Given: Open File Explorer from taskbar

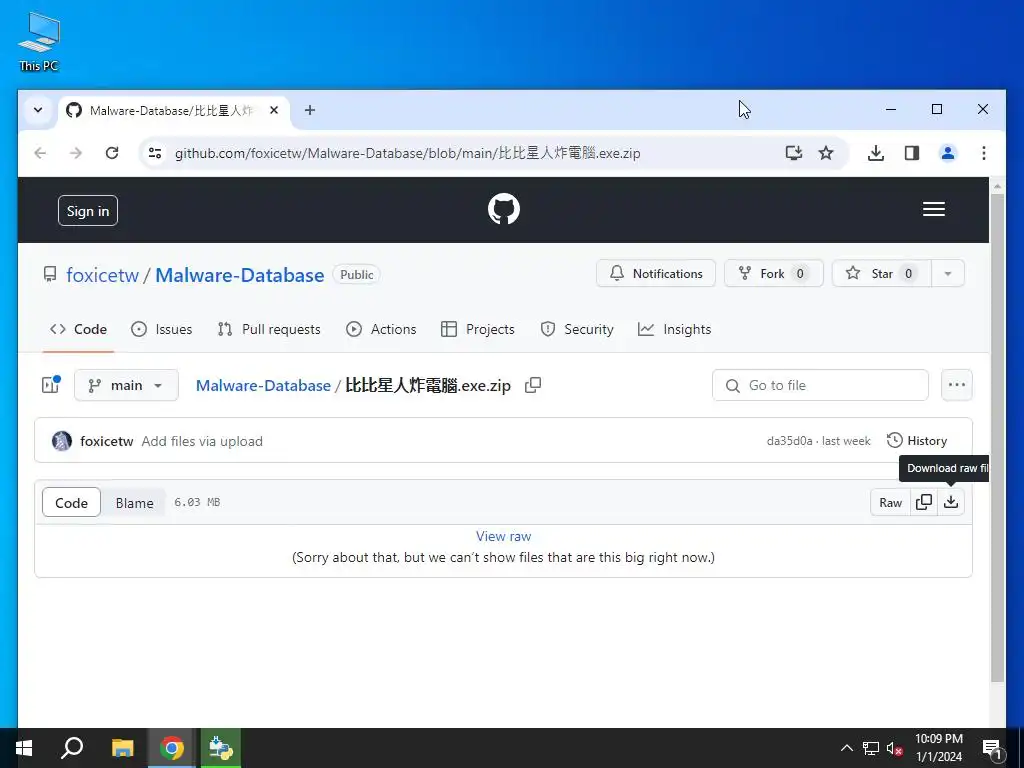Looking at the screenshot, I should [122, 748].
